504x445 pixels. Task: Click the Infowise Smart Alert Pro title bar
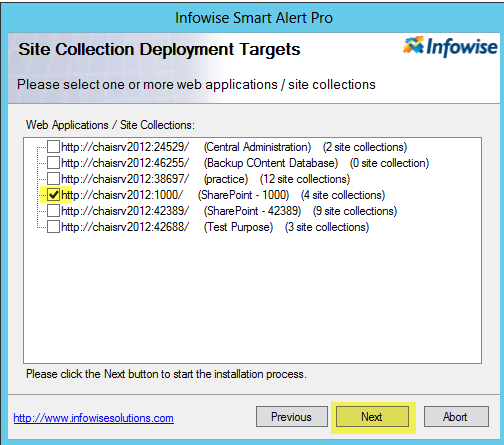pos(254,18)
